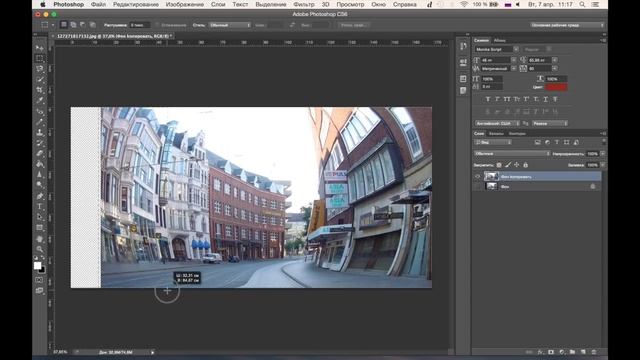Screen dimensions: 640x360
Task: Select the Quick Selection tool
Action: (40, 79)
